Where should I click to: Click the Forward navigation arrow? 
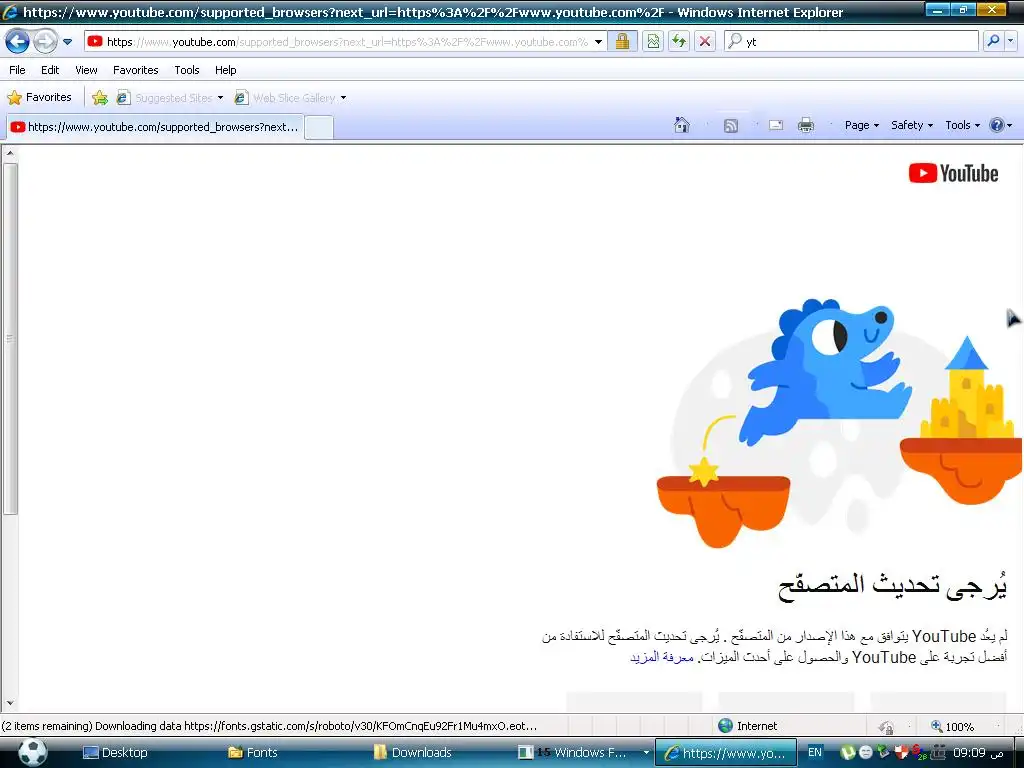pos(45,42)
